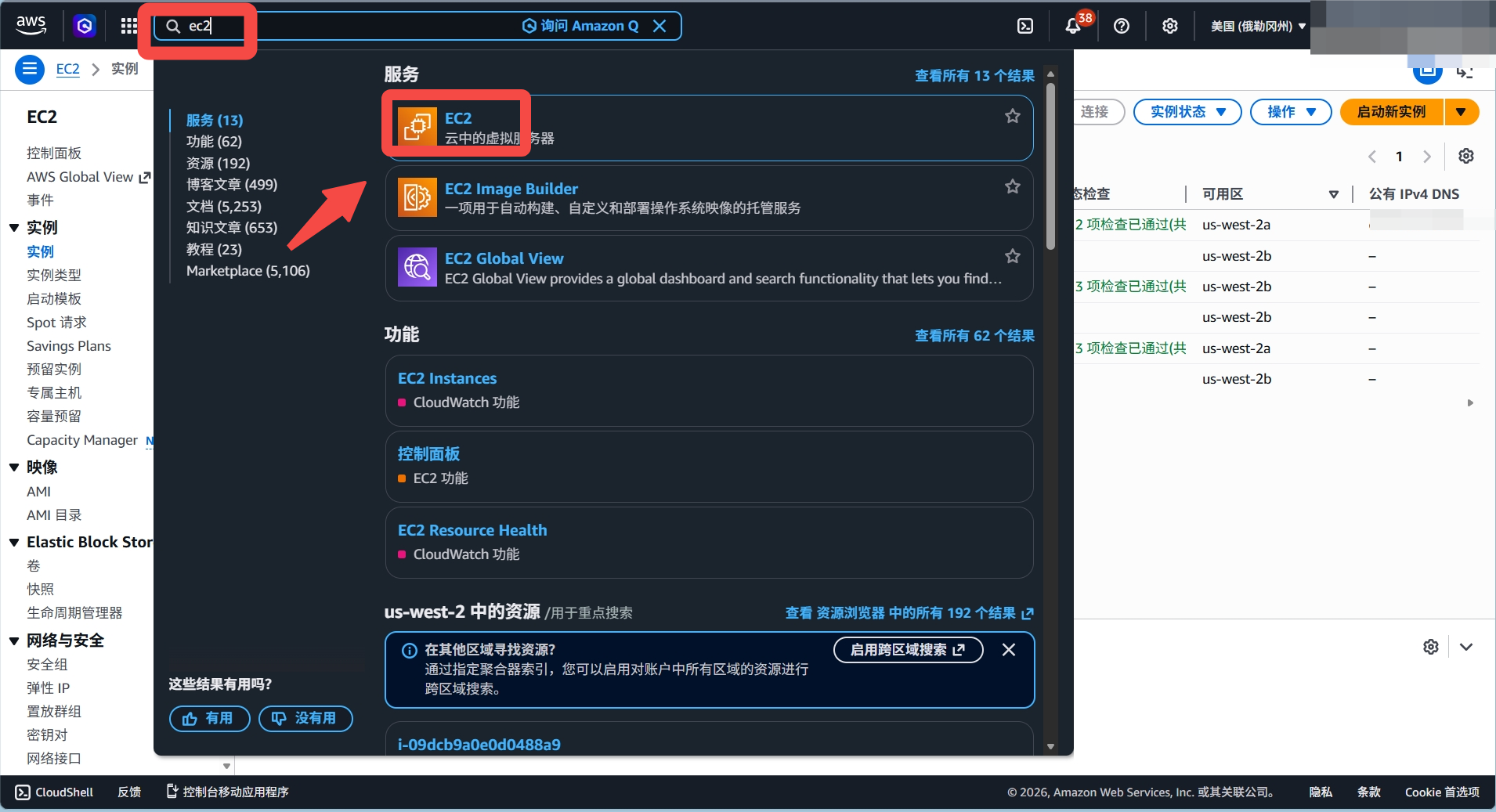The height and width of the screenshot is (812, 1496).
Task: Filter results by 博客文章 (499)
Action: pos(232,185)
